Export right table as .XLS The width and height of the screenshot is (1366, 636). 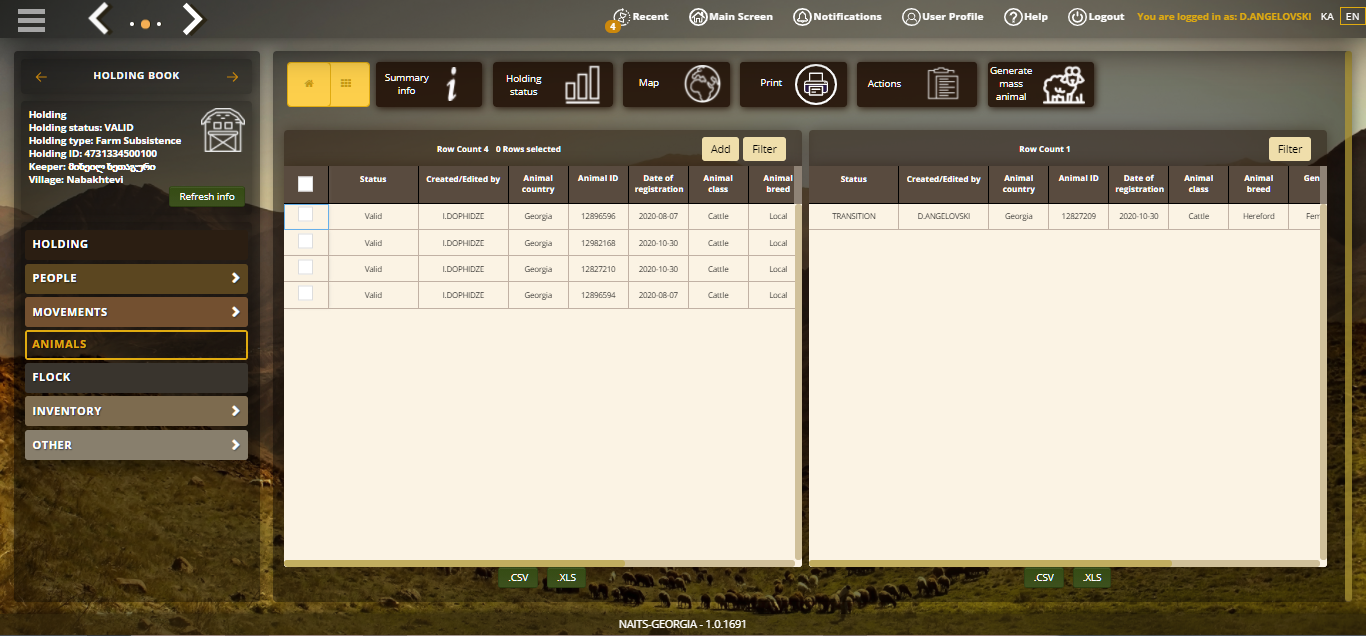1091,578
